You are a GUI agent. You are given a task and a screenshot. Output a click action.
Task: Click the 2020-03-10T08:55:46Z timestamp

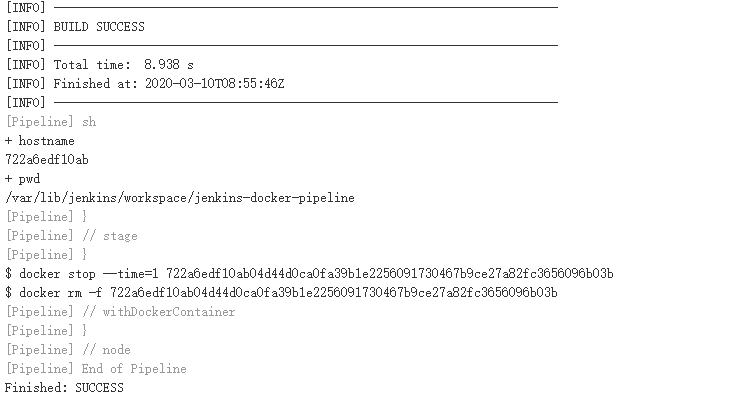pyautogui.click(x=215, y=83)
